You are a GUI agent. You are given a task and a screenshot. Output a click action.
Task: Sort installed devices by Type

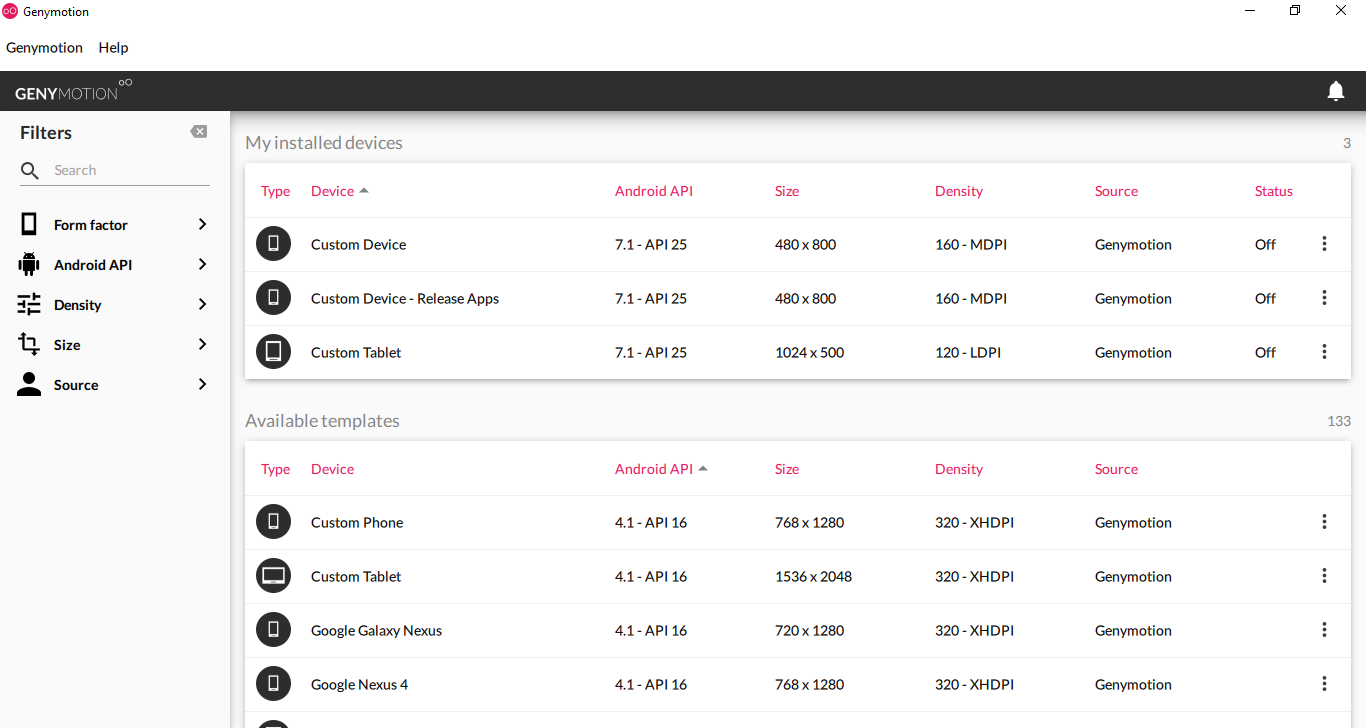point(275,191)
